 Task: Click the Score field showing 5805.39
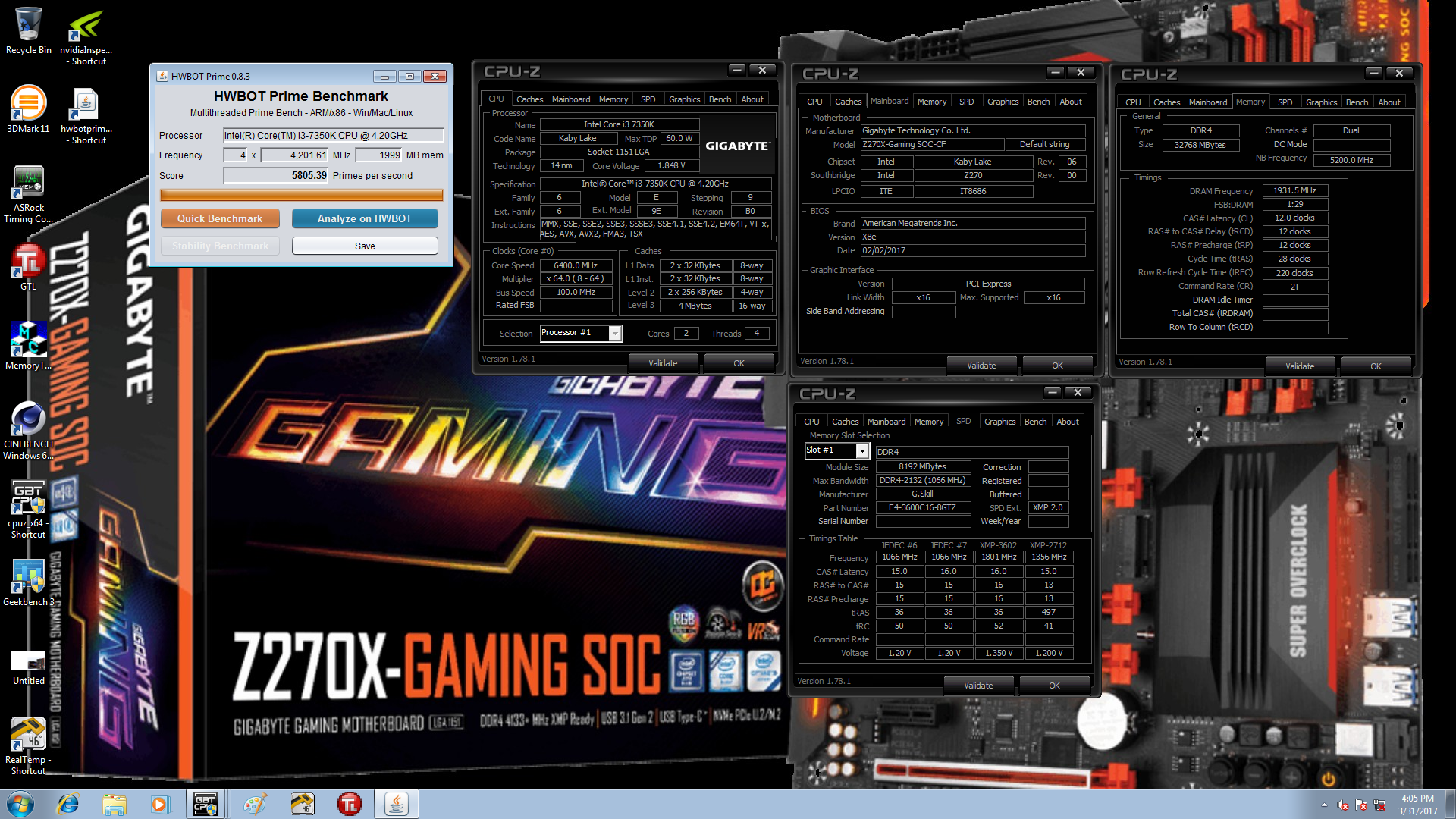tap(276, 175)
